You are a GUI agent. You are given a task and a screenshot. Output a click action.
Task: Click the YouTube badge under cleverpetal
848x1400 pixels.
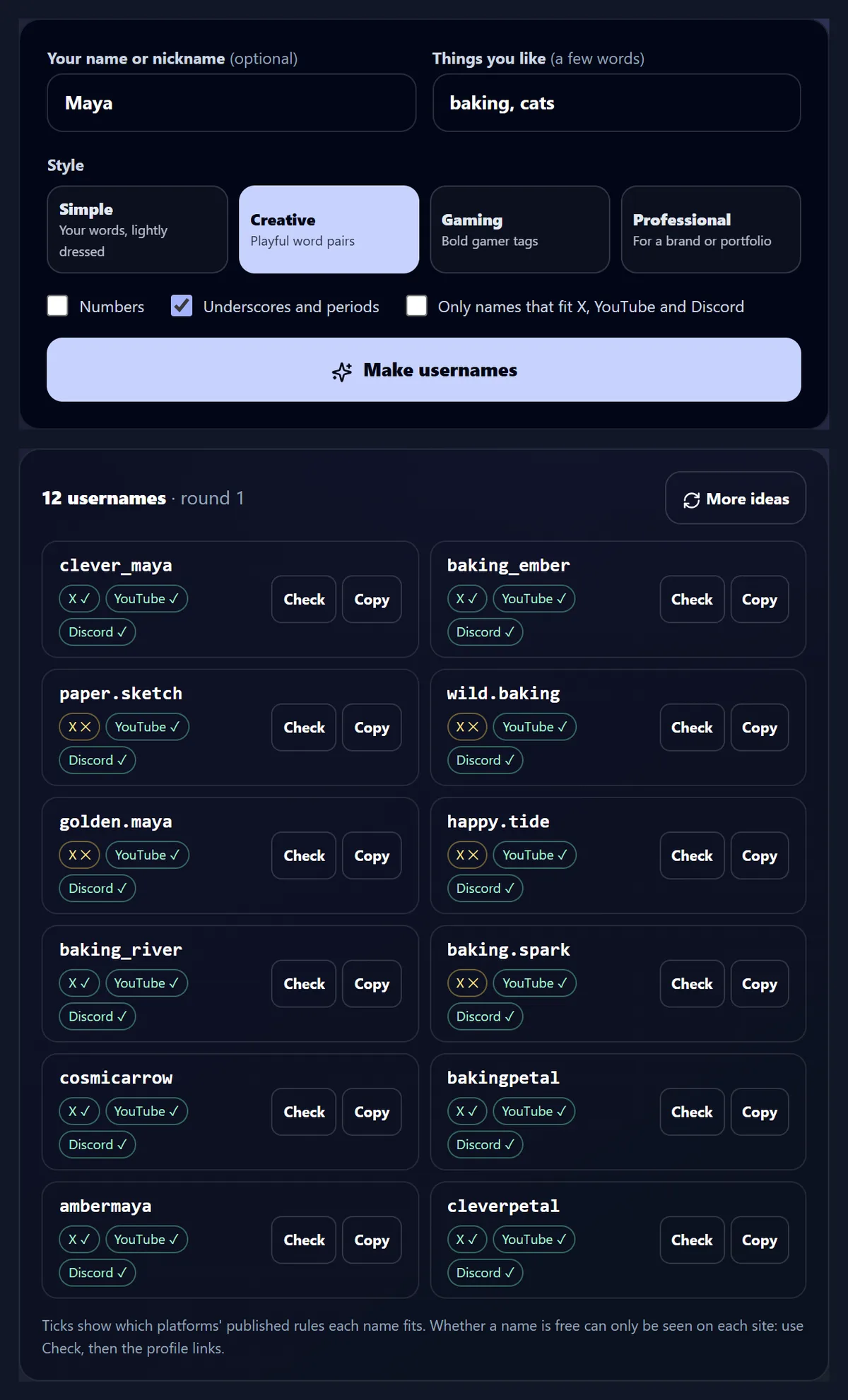[x=534, y=1239]
